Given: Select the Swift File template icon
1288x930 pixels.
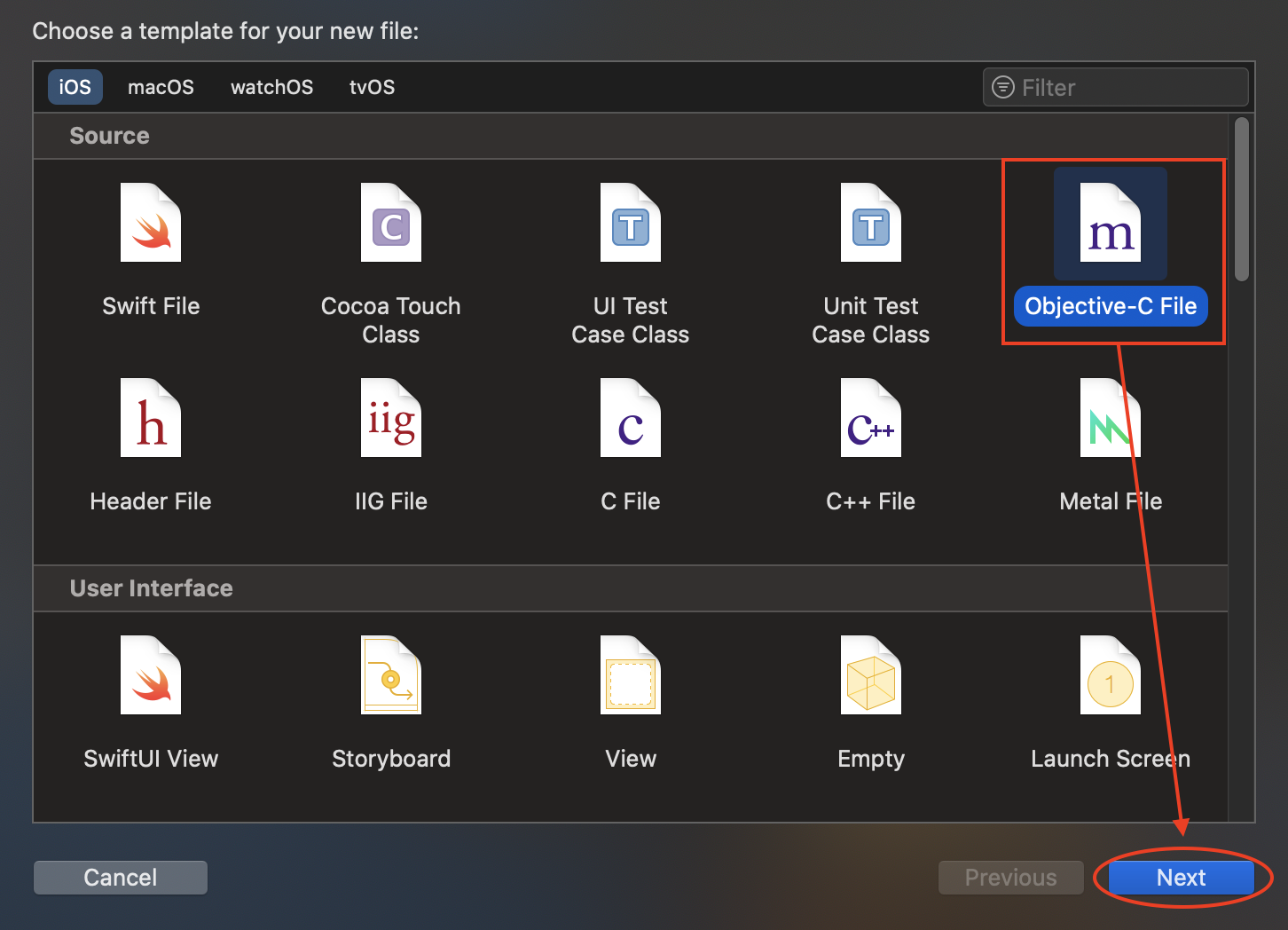Looking at the screenshot, I should pos(151,223).
